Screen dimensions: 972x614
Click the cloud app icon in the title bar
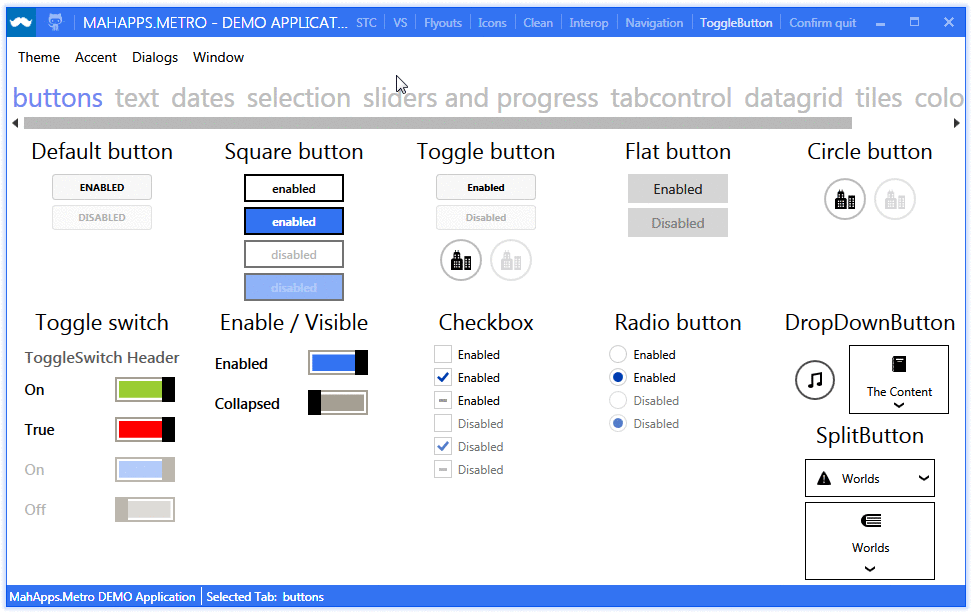pyautogui.click(x=20, y=22)
